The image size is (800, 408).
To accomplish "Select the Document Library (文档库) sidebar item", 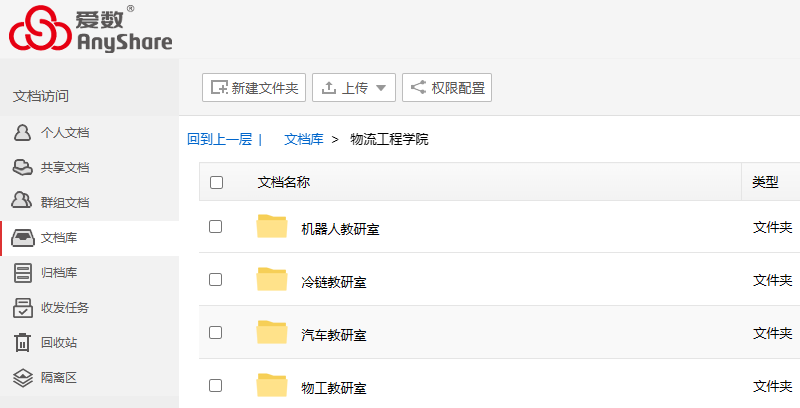I will (x=60, y=238).
